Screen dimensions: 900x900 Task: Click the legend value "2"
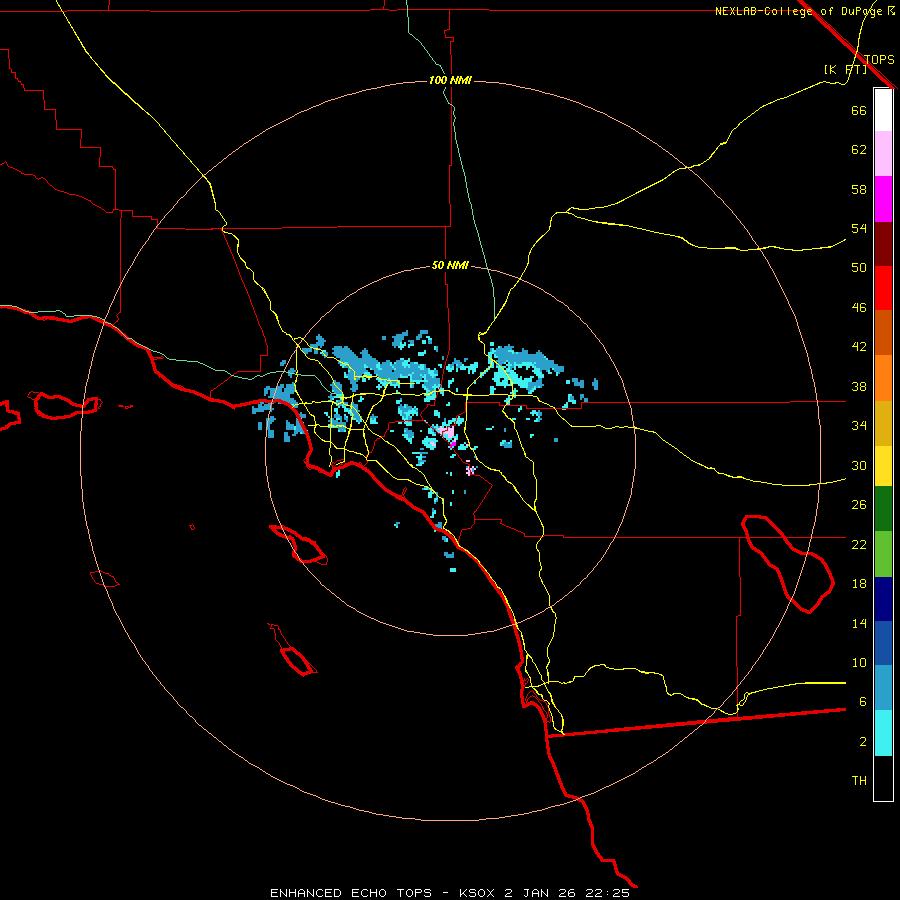862,742
